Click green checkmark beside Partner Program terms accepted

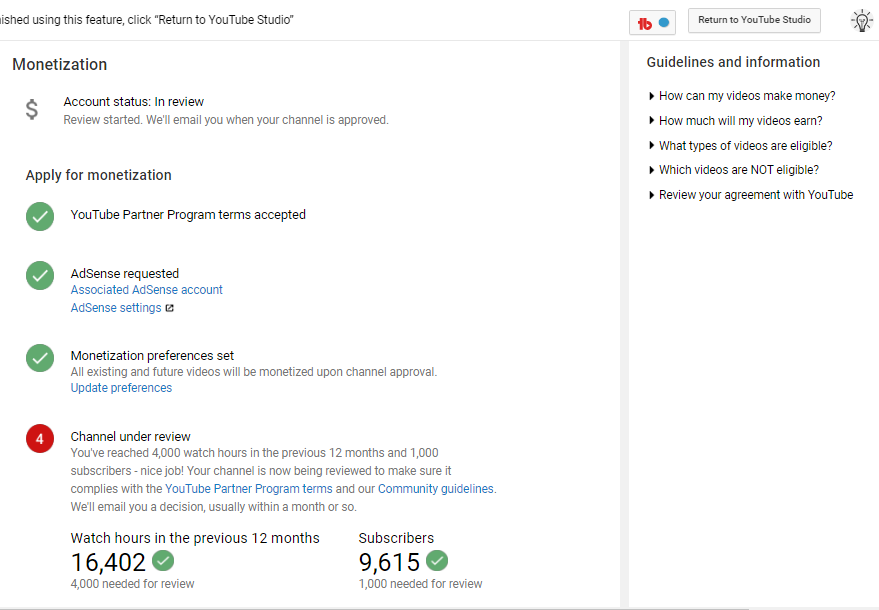coord(40,216)
